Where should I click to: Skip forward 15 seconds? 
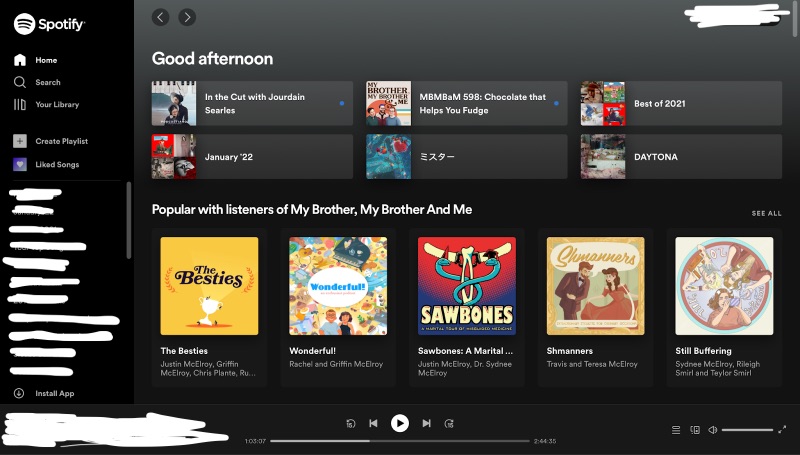point(449,423)
